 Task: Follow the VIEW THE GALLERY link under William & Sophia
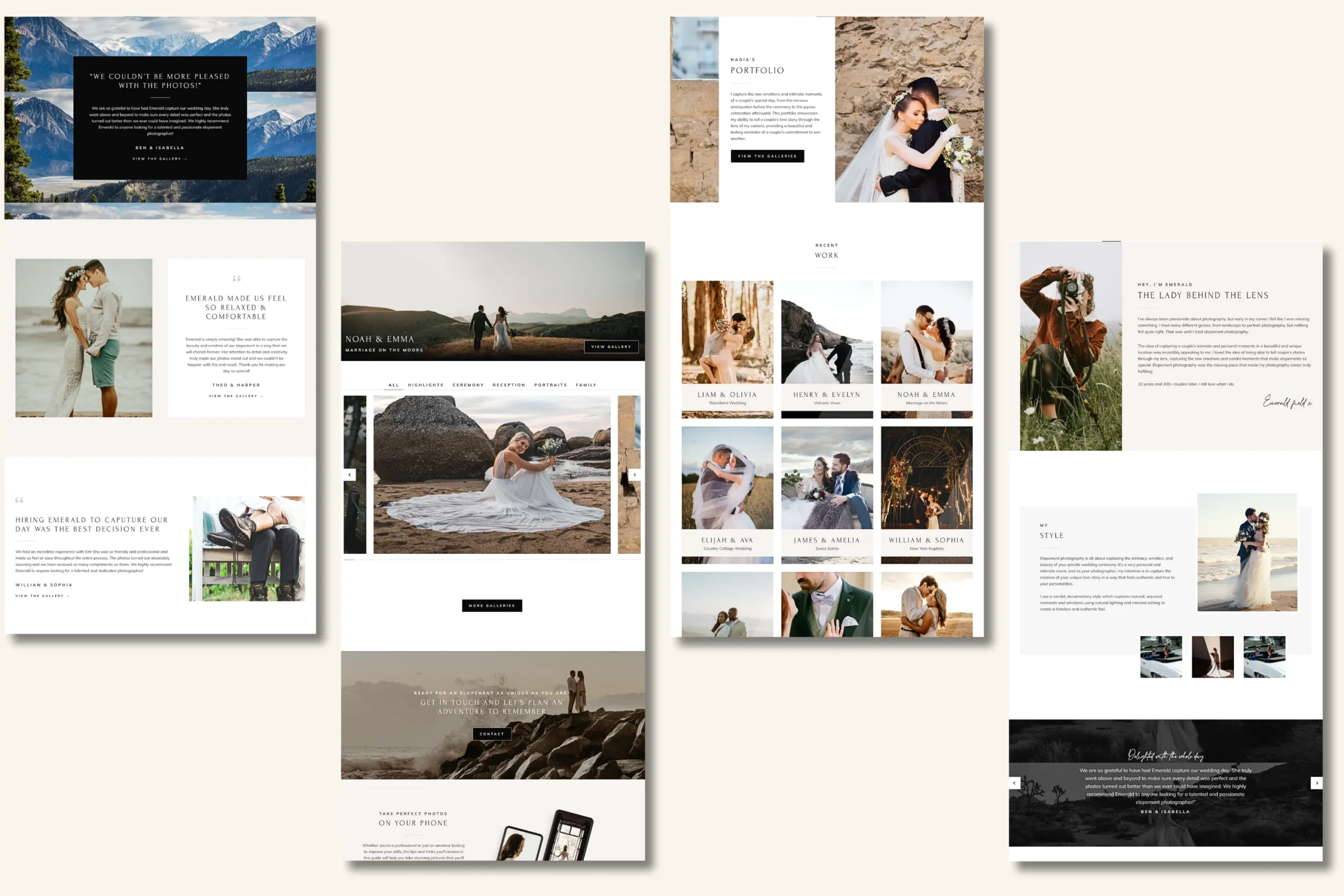(x=43, y=595)
